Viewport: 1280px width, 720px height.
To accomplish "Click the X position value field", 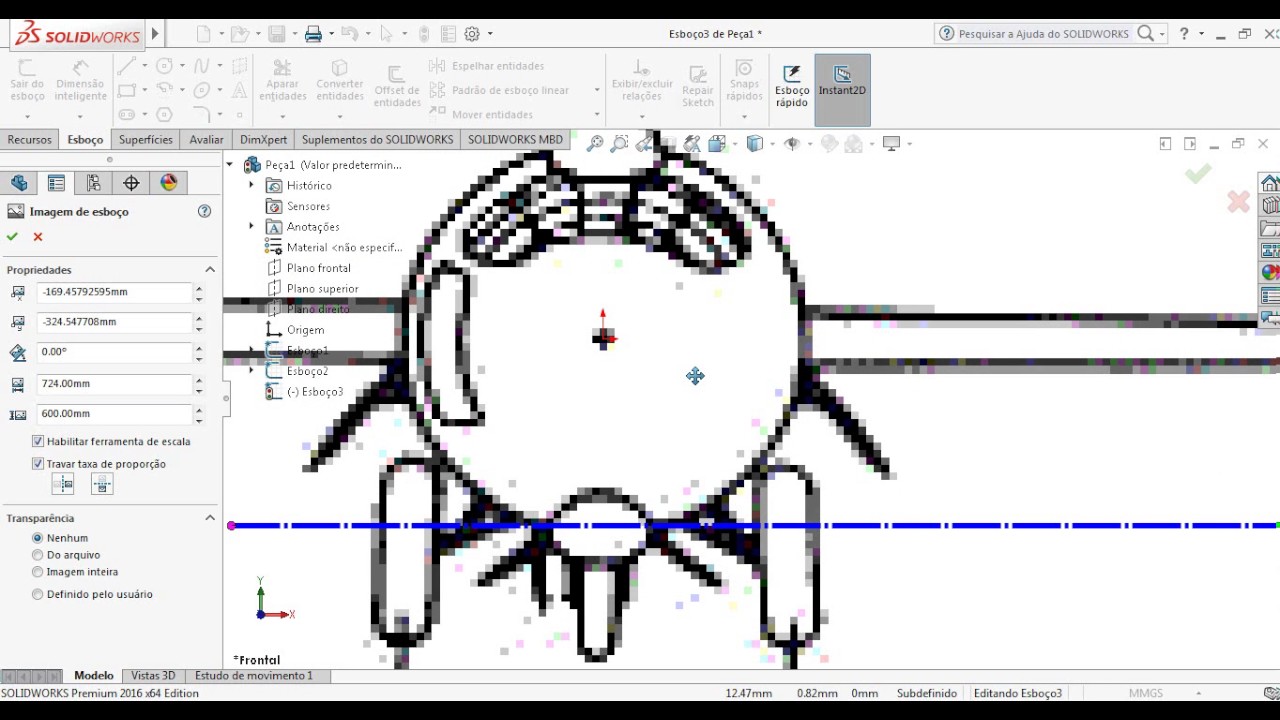I will 114,292.
